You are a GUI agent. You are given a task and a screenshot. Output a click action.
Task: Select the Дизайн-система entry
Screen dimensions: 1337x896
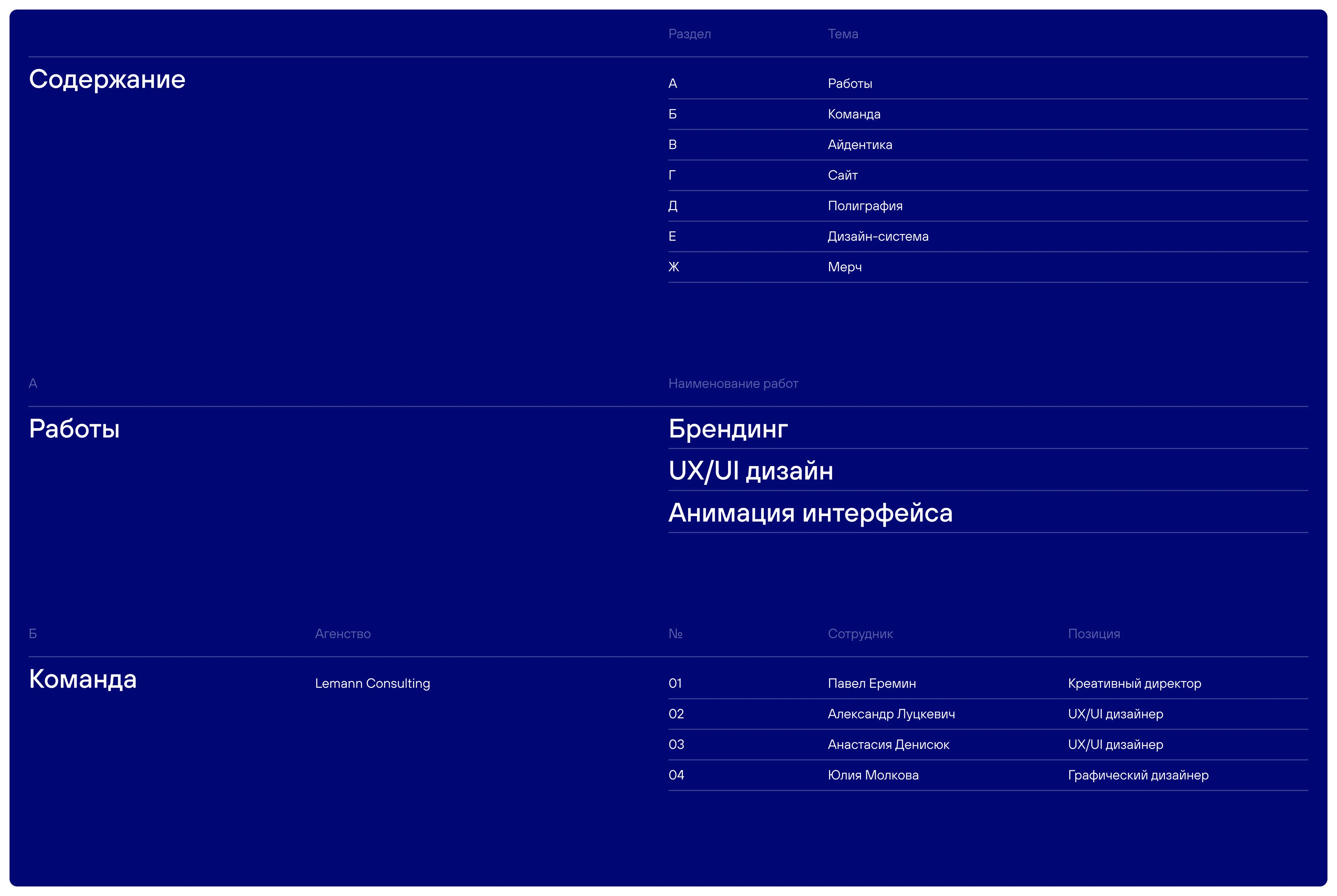pos(878,236)
